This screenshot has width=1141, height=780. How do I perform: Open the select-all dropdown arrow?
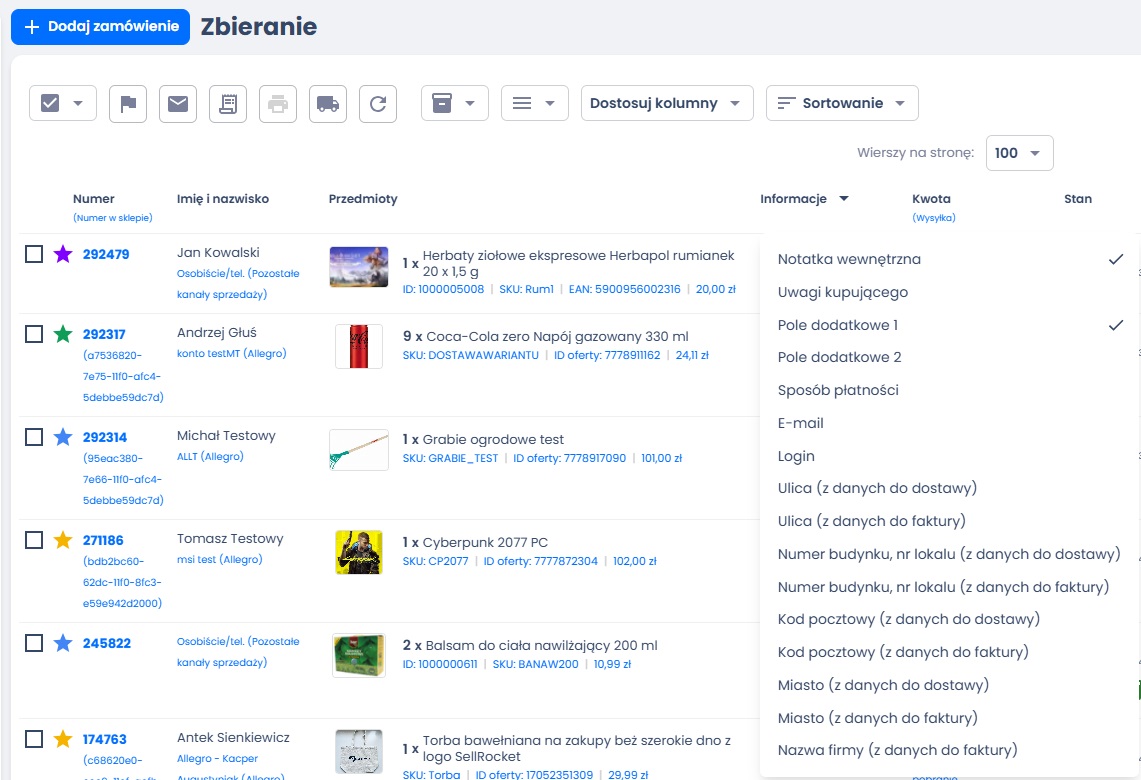[x=79, y=103]
